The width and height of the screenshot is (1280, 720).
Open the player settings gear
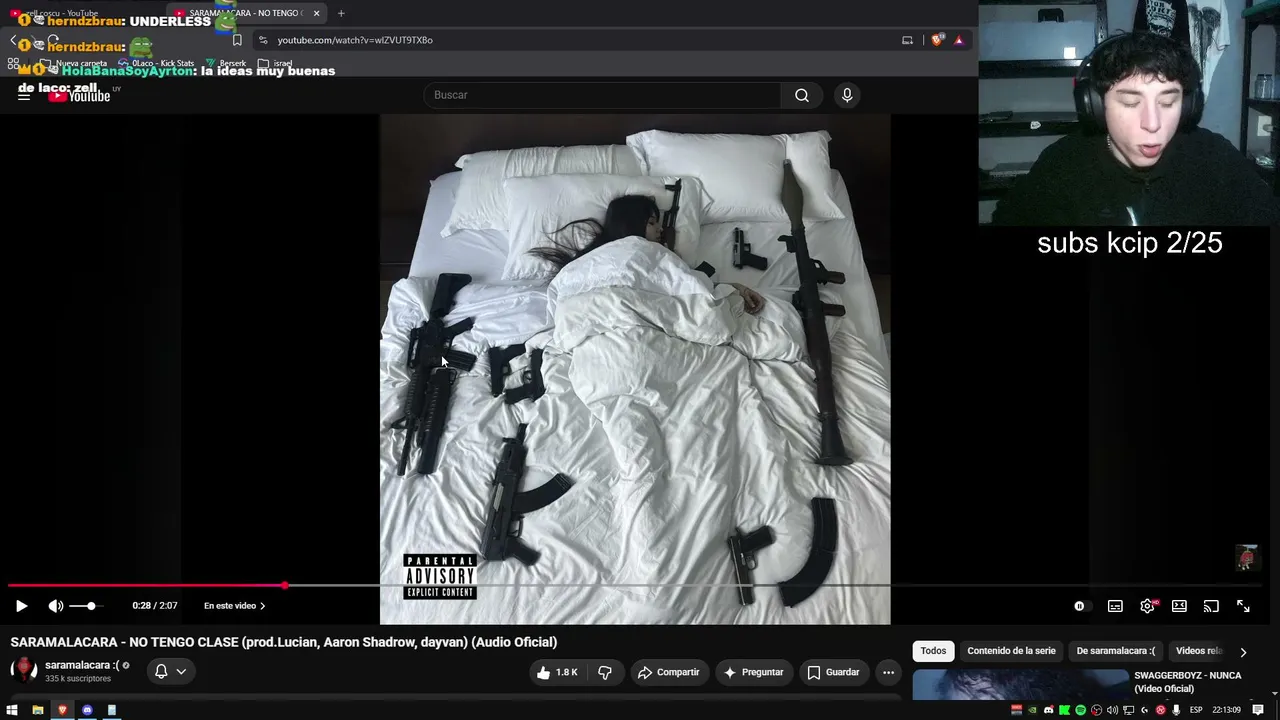point(1147,606)
